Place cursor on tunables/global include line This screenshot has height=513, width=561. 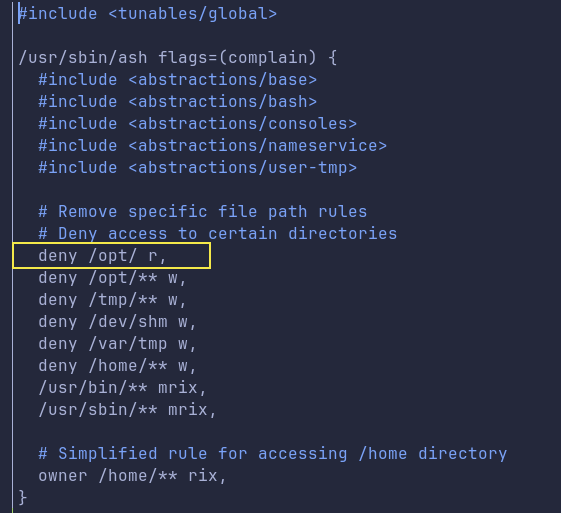[x=147, y=14]
